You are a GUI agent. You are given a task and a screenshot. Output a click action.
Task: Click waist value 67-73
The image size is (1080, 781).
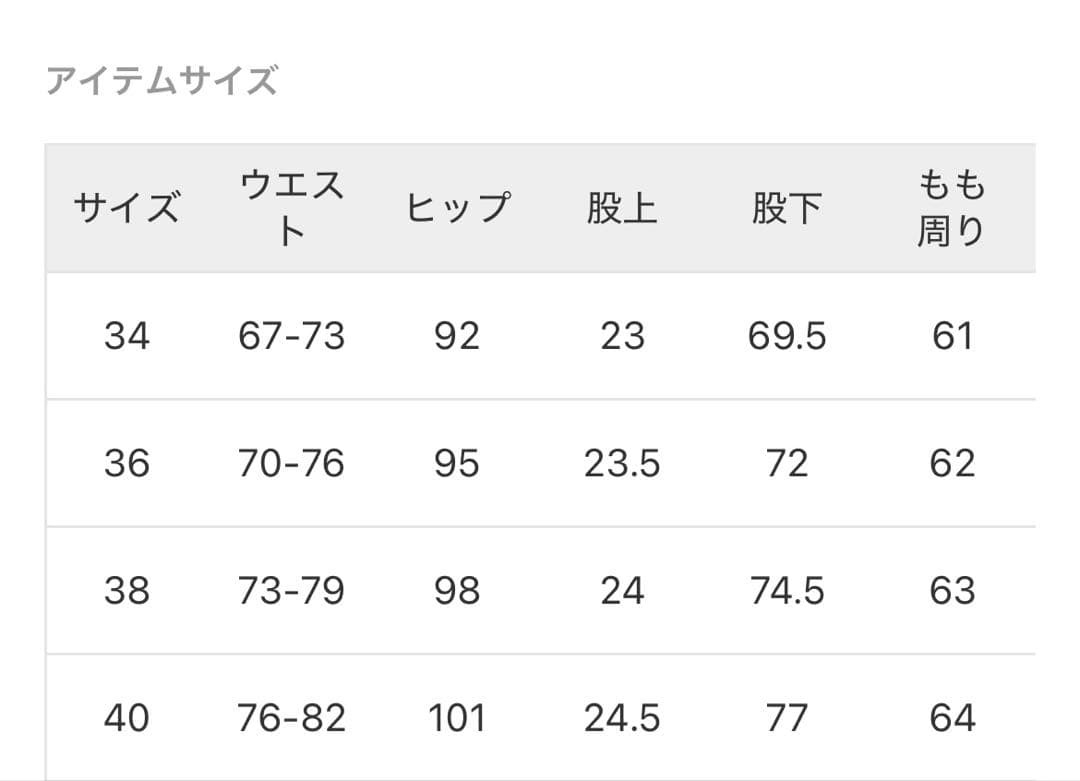[x=291, y=336]
